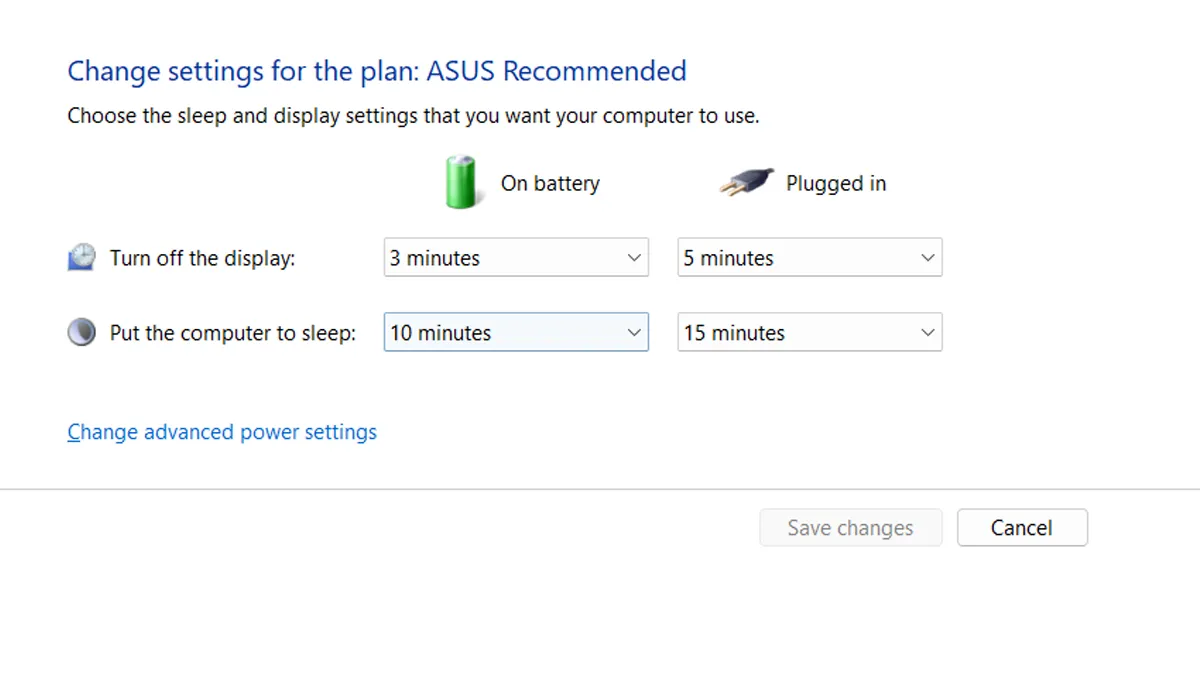
Task: Click the Save changes button
Action: pos(850,527)
